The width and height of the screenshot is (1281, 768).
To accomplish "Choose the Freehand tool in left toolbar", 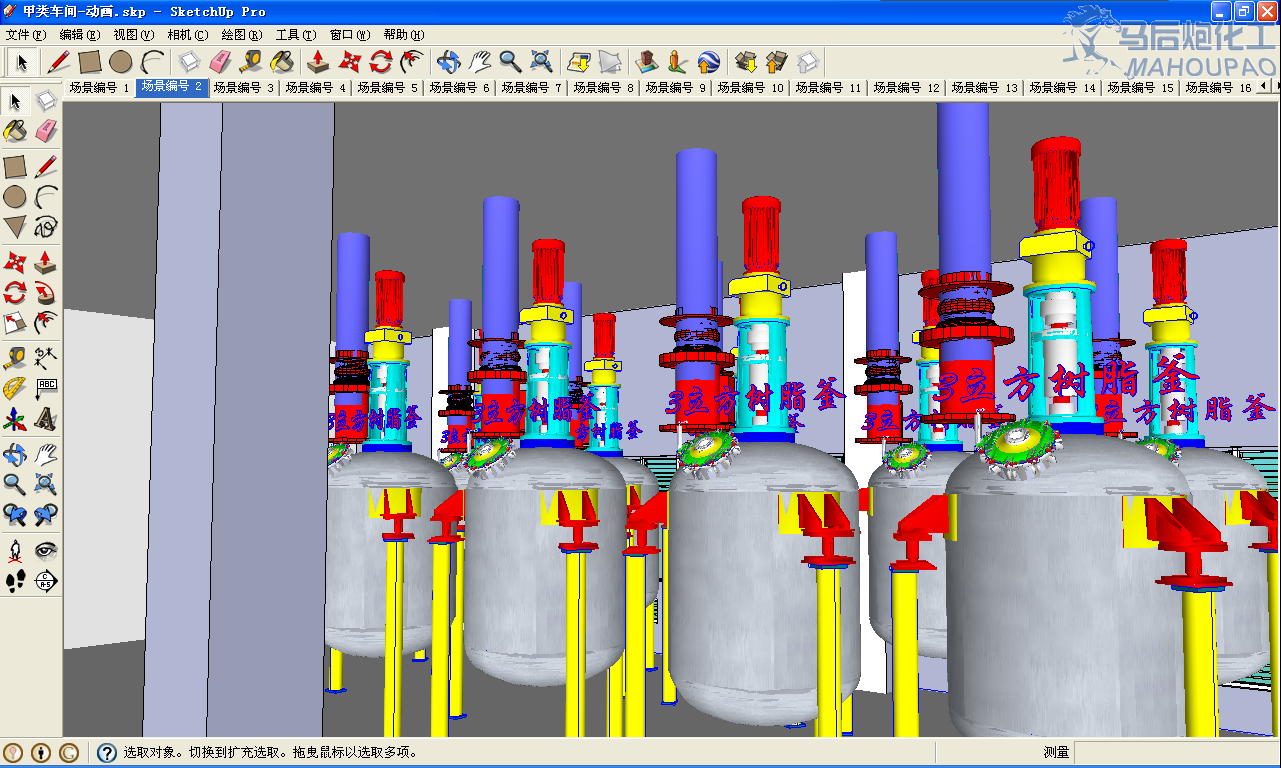I will point(46,226).
